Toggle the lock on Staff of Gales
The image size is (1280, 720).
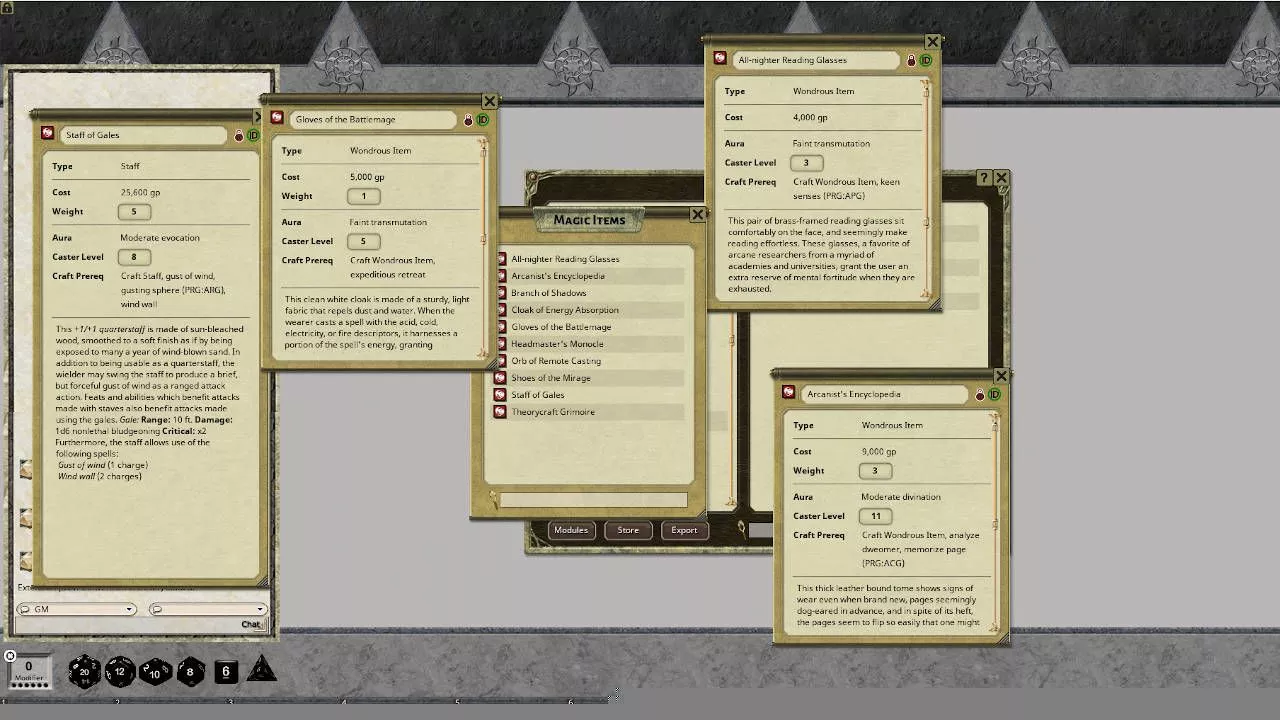click(239, 136)
